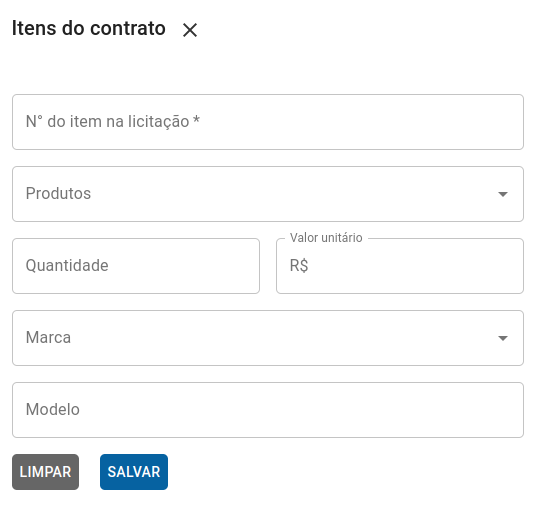Viewport: 536px width, 509px height.
Task: Click into the Valor unitário input
Action: 400,266
